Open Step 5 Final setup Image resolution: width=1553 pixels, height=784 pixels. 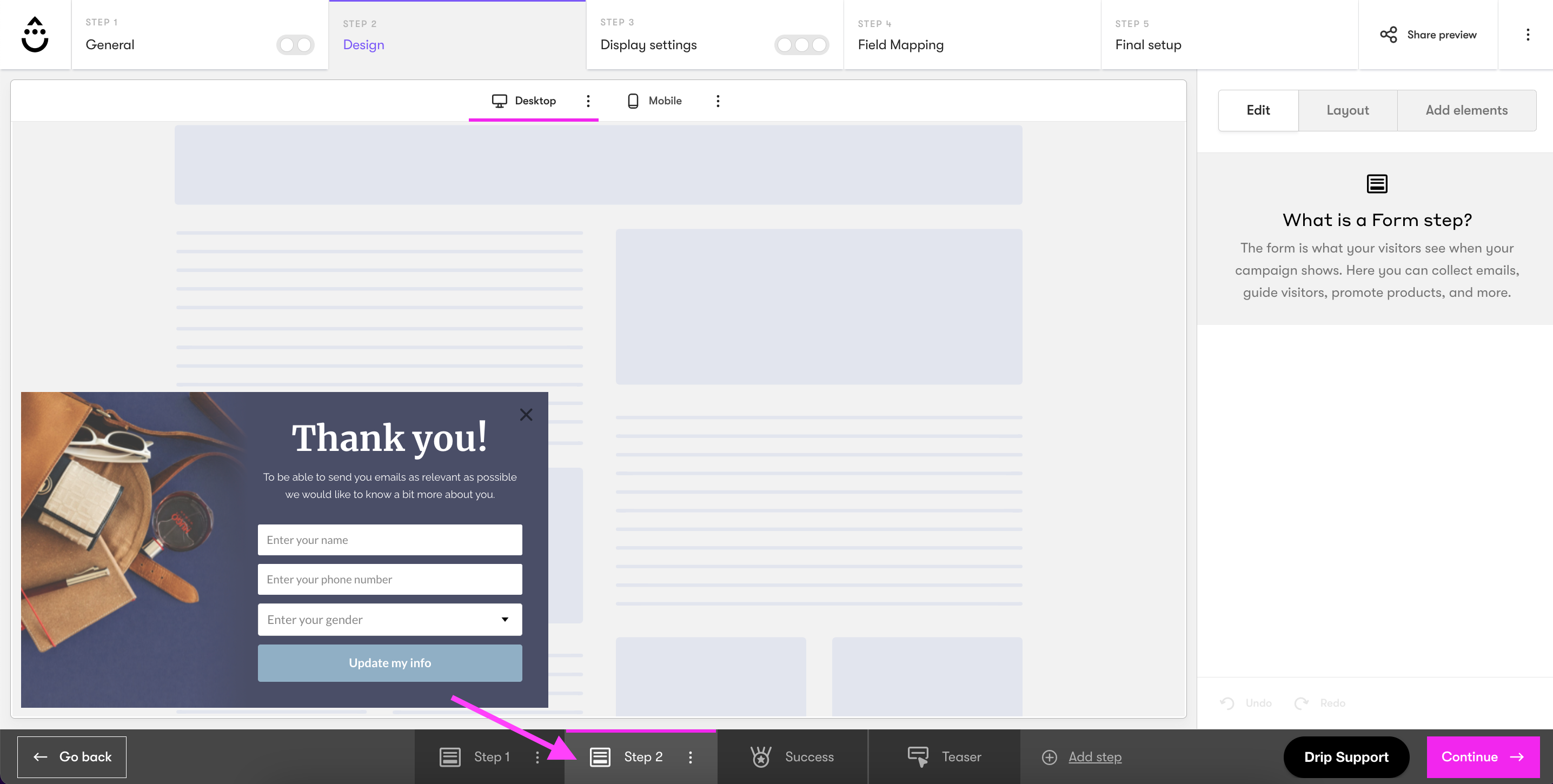(x=1229, y=35)
